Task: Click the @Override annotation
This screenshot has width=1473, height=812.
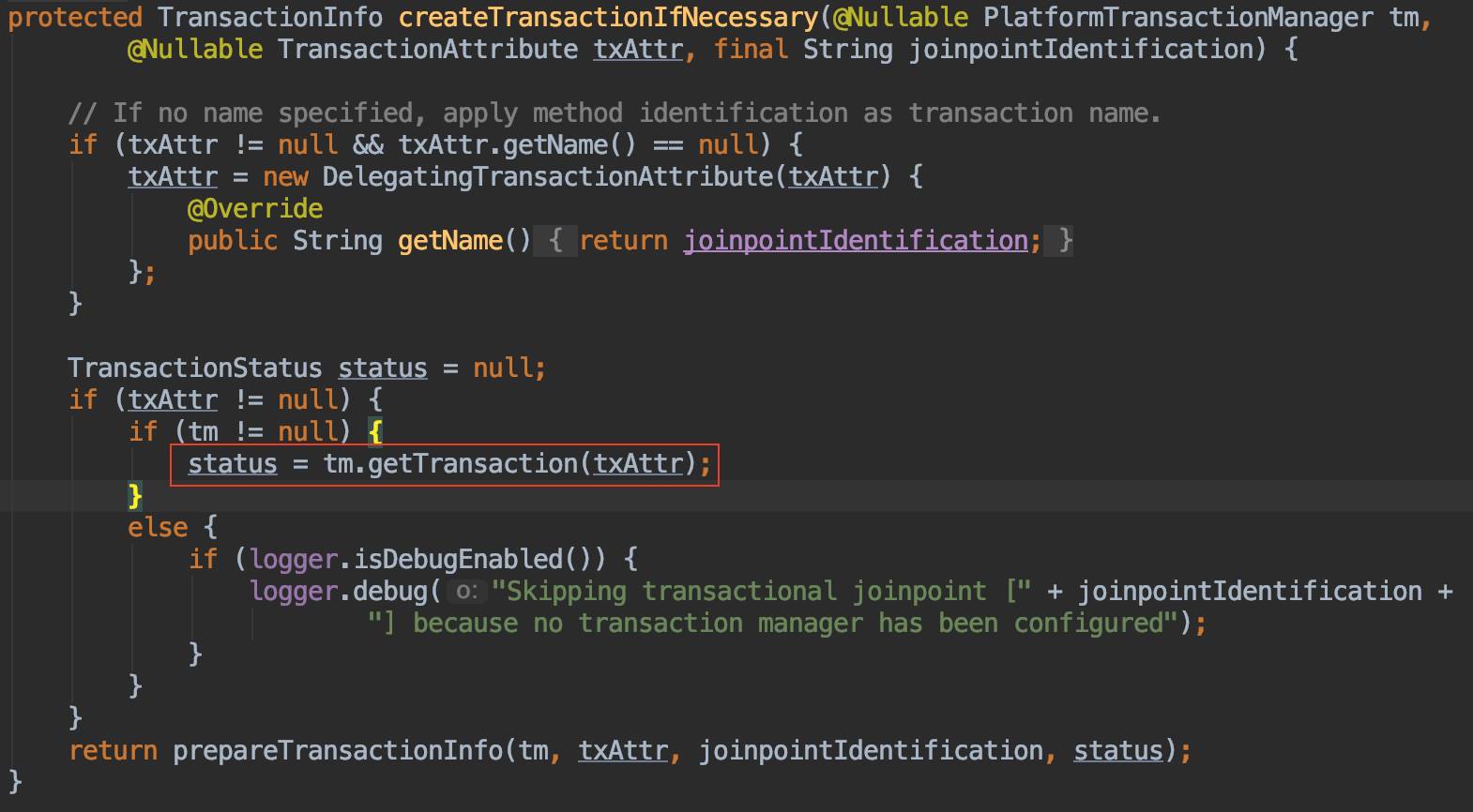Action: (x=255, y=209)
